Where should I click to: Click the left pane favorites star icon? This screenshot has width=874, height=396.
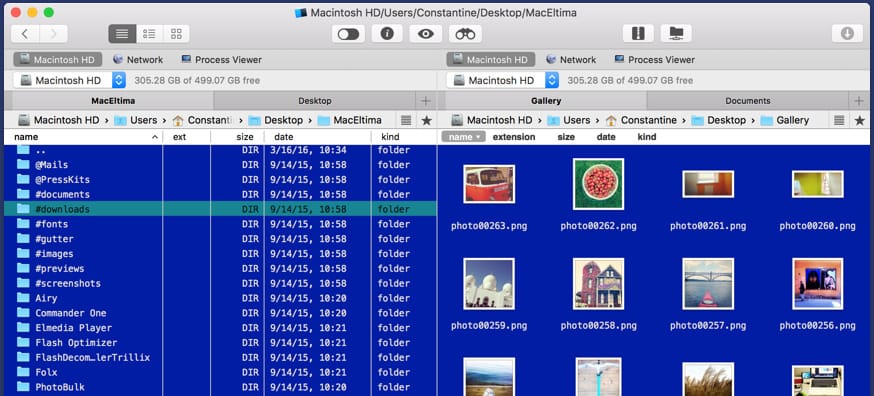pyautogui.click(x=426, y=120)
